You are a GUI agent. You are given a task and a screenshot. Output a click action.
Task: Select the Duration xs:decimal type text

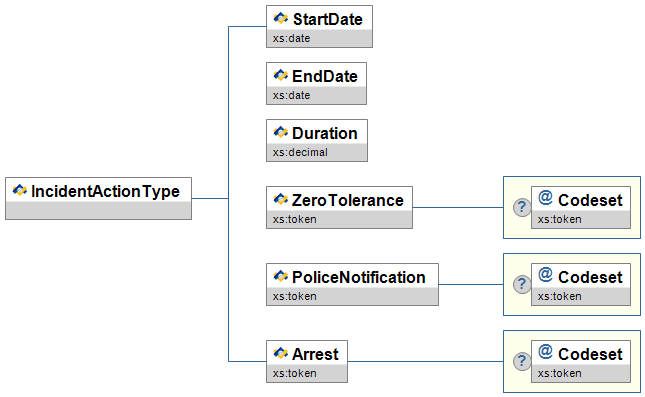click(x=300, y=153)
